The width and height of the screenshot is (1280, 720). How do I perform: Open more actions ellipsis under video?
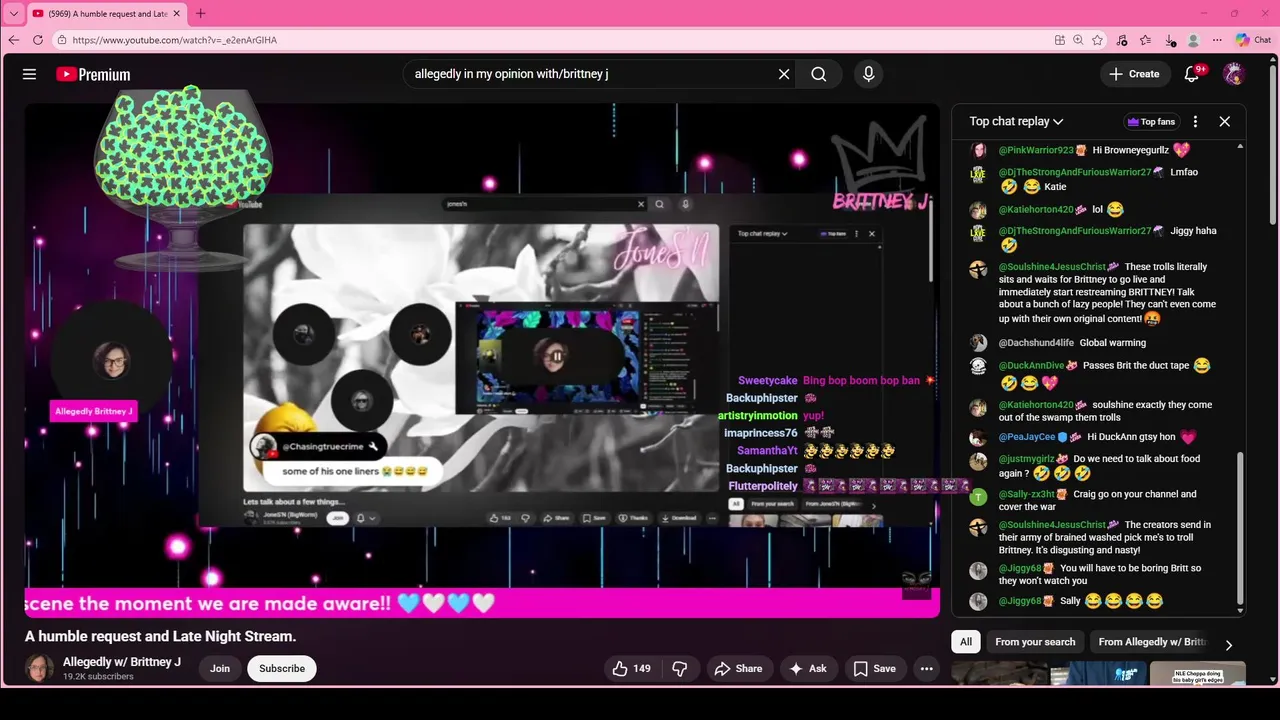[927, 668]
